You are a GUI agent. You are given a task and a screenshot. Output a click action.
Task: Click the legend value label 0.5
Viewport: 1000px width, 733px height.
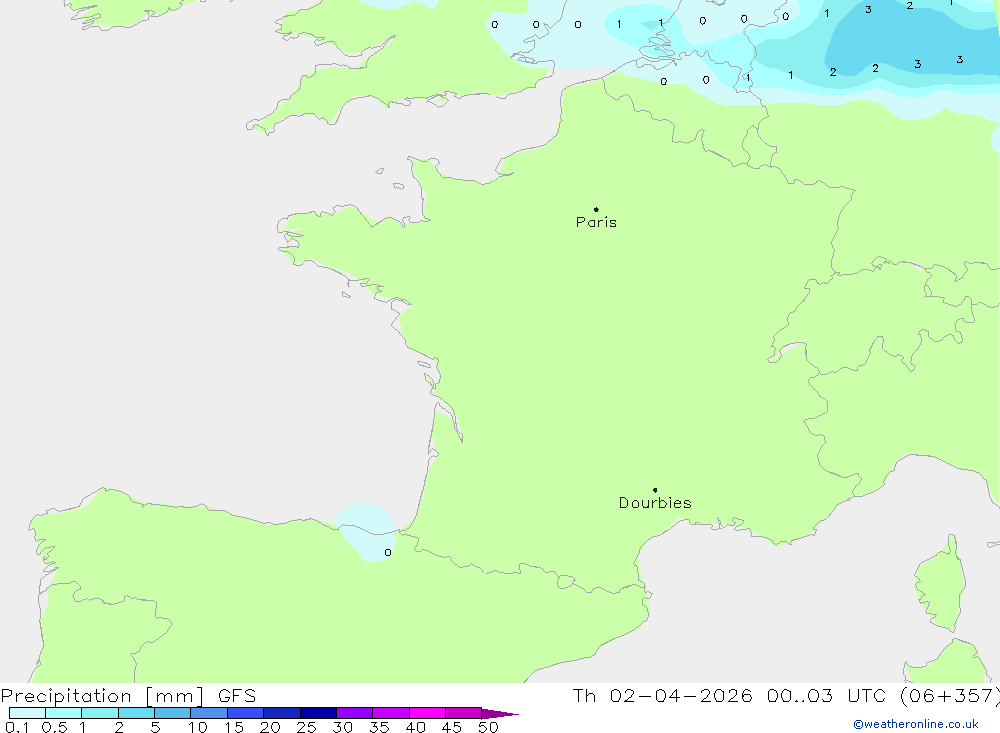(x=54, y=727)
